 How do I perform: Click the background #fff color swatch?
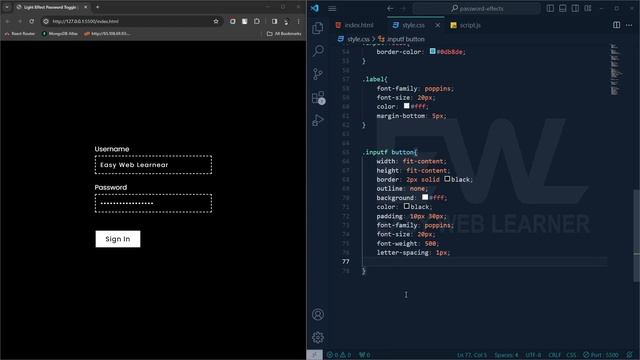425,197
